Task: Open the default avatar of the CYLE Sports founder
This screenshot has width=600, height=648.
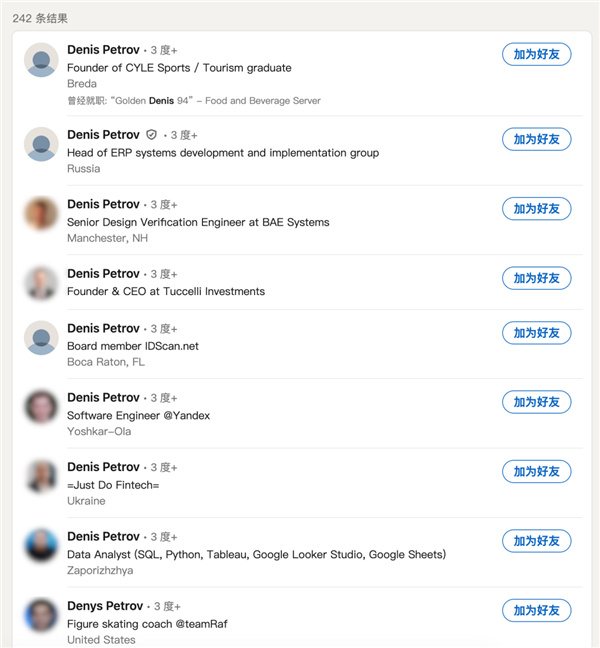Action: [x=41, y=60]
